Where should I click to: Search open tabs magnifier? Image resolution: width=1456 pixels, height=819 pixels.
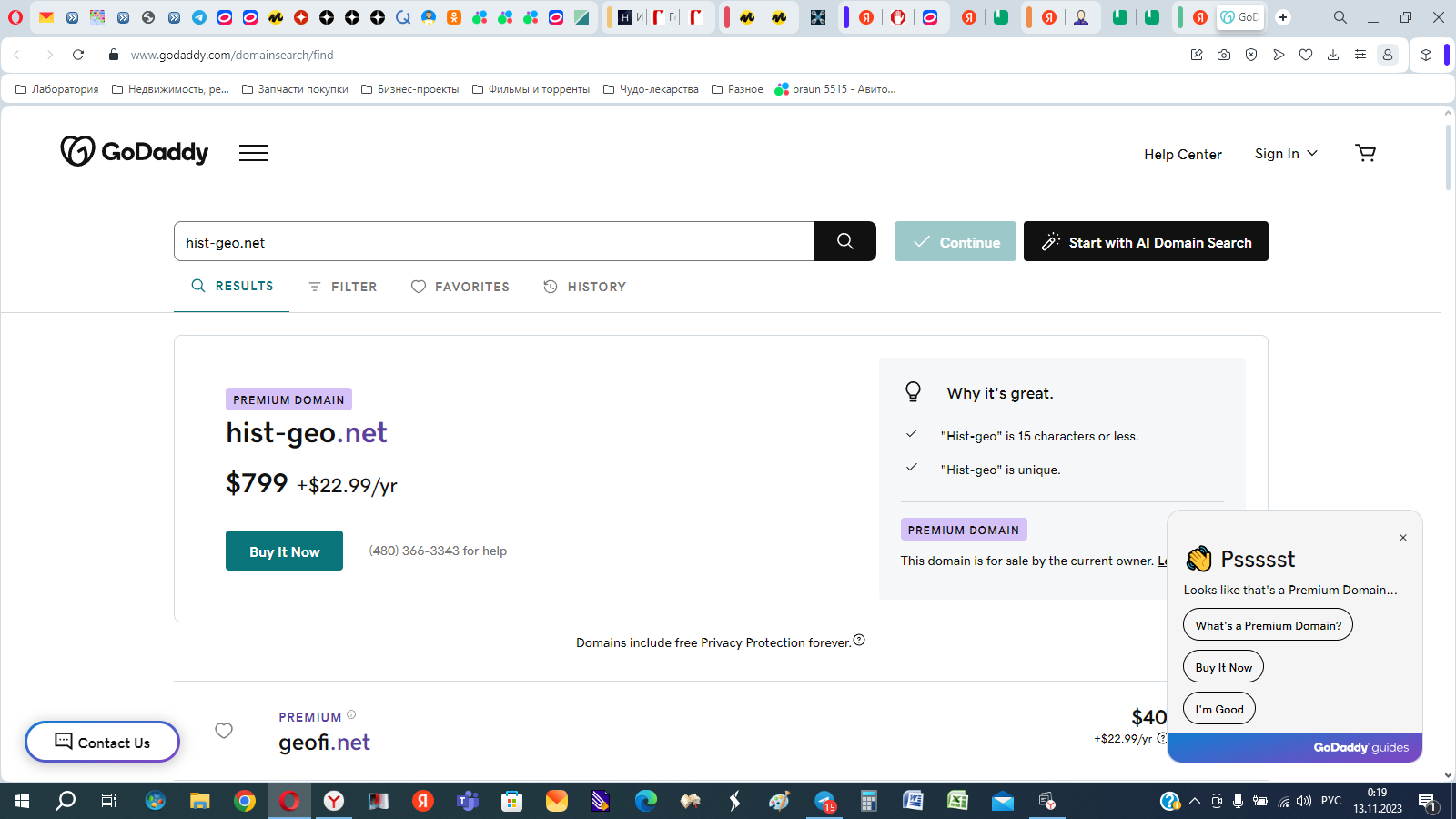tap(1340, 16)
